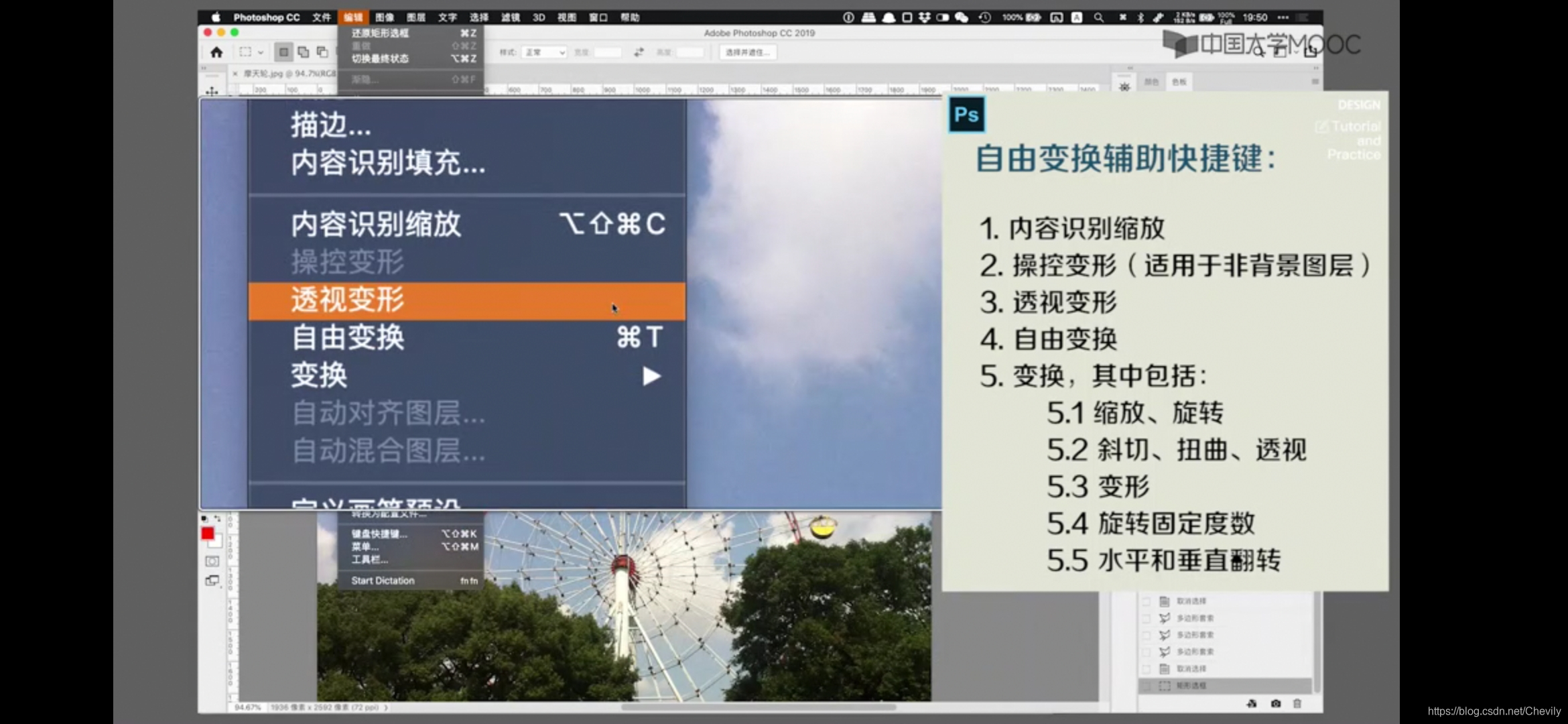The height and width of the screenshot is (724, 1568).
Task: Choose 透视变形 in the menu
Action: 467,301
